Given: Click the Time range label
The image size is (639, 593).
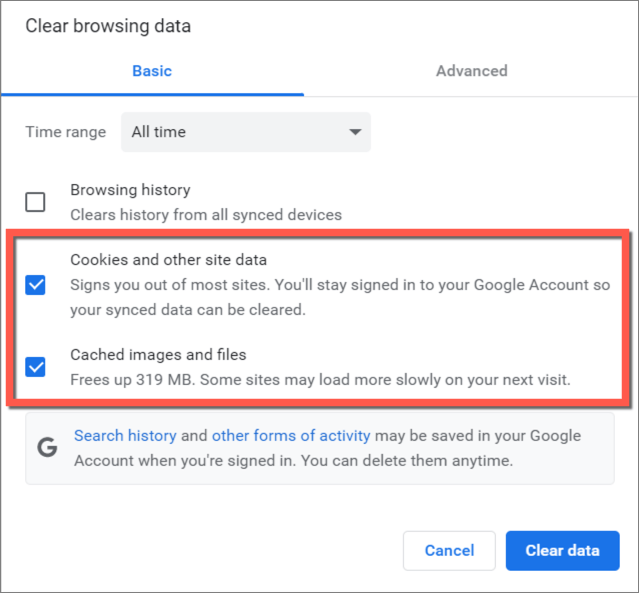Looking at the screenshot, I should [x=66, y=132].
